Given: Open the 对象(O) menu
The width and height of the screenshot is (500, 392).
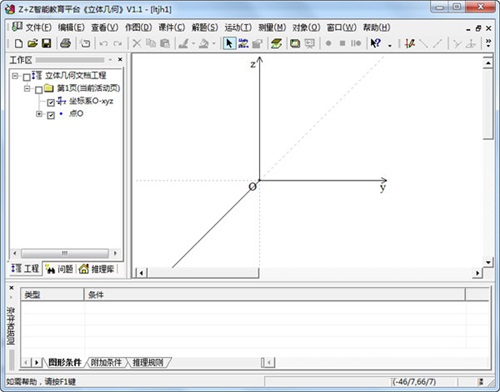Looking at the screenshot, I should pos(306,27).
